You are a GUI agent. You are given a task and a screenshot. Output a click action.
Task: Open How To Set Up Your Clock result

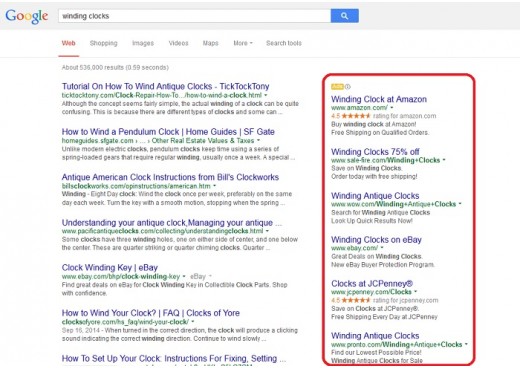point(174,358)
